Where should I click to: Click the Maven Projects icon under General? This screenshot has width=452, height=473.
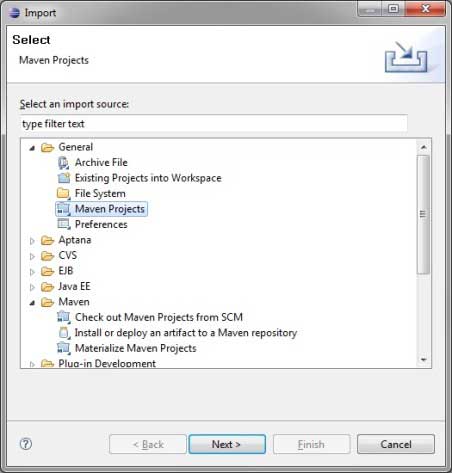click(64, 209)
